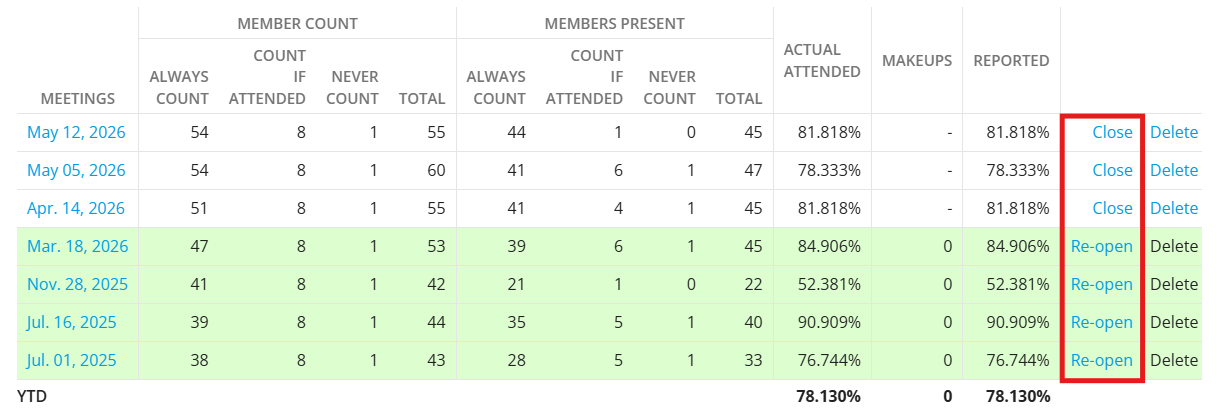Re-open the Mar. 18, 2026 meeting
This screenshot has height=411, width=1217.
[1101, 246]
